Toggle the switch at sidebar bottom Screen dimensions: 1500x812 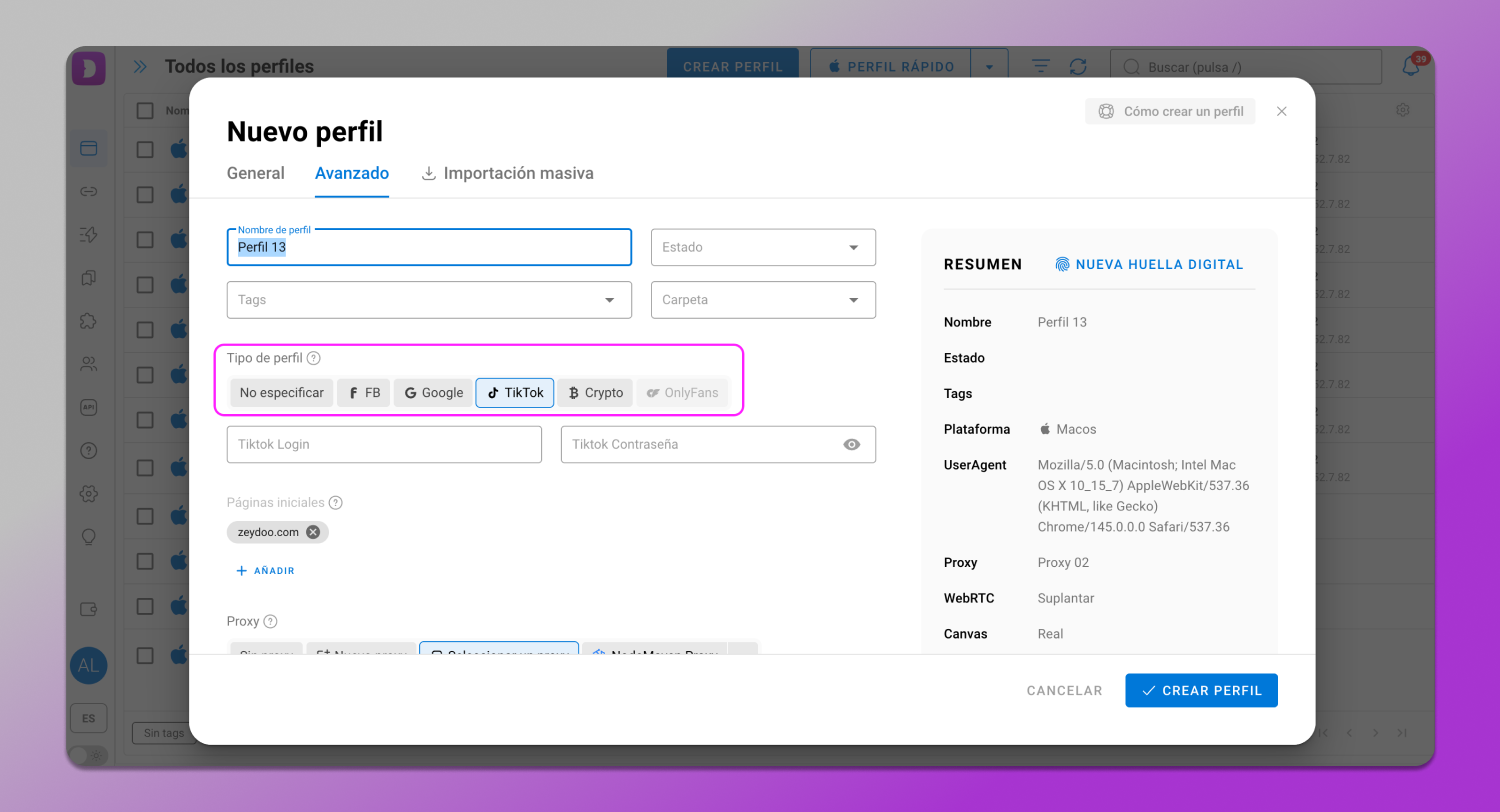click(x=87, y=755)
